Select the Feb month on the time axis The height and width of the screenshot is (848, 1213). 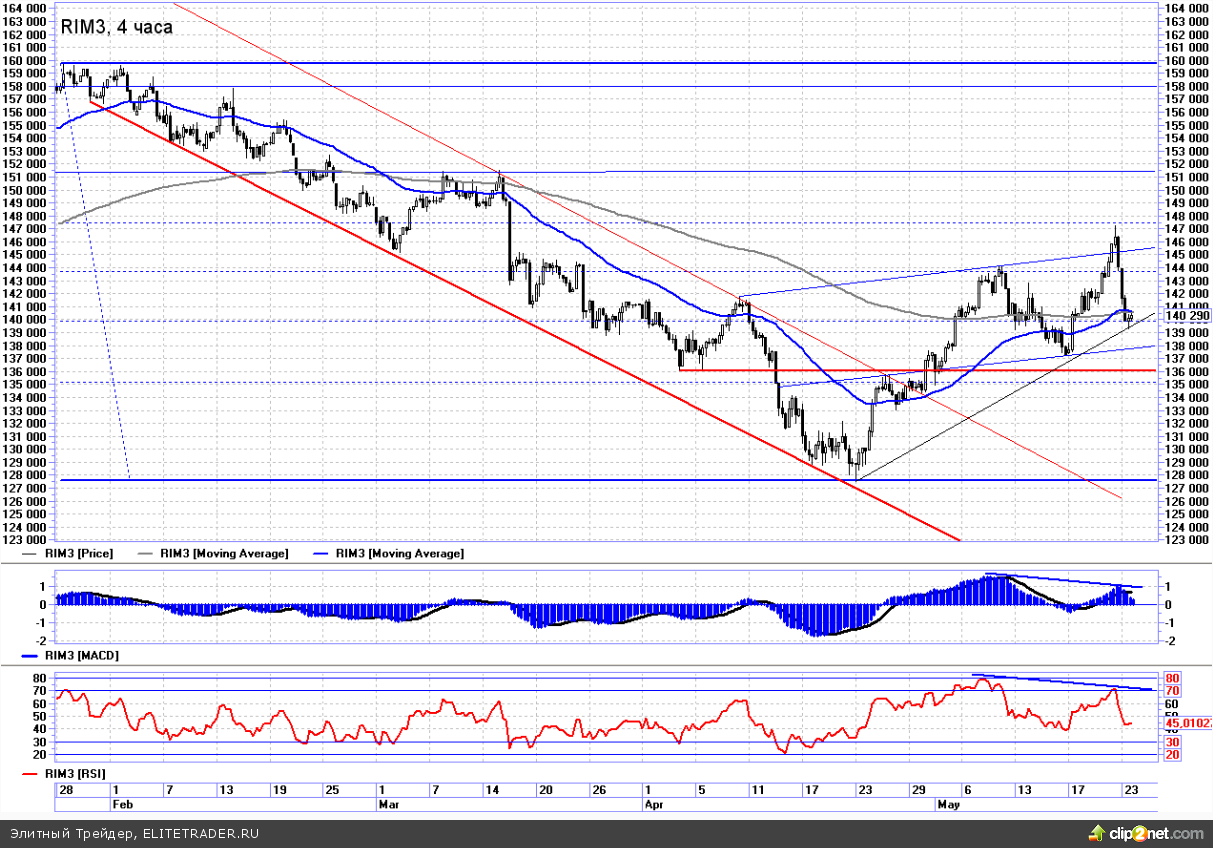tap(123, 803)
